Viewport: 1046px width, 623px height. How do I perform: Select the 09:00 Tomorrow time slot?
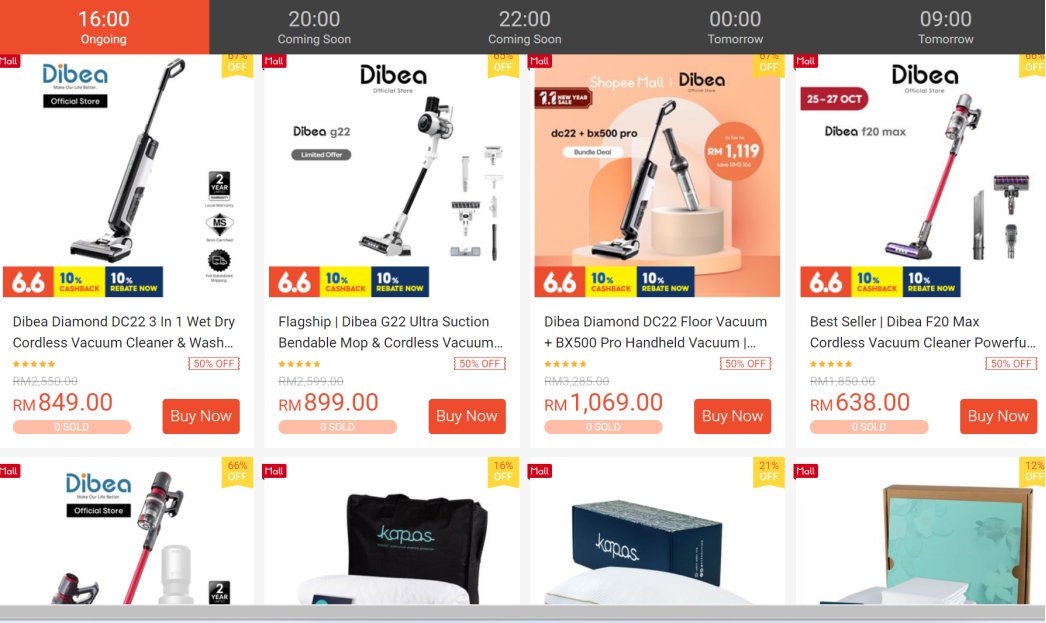945,27
